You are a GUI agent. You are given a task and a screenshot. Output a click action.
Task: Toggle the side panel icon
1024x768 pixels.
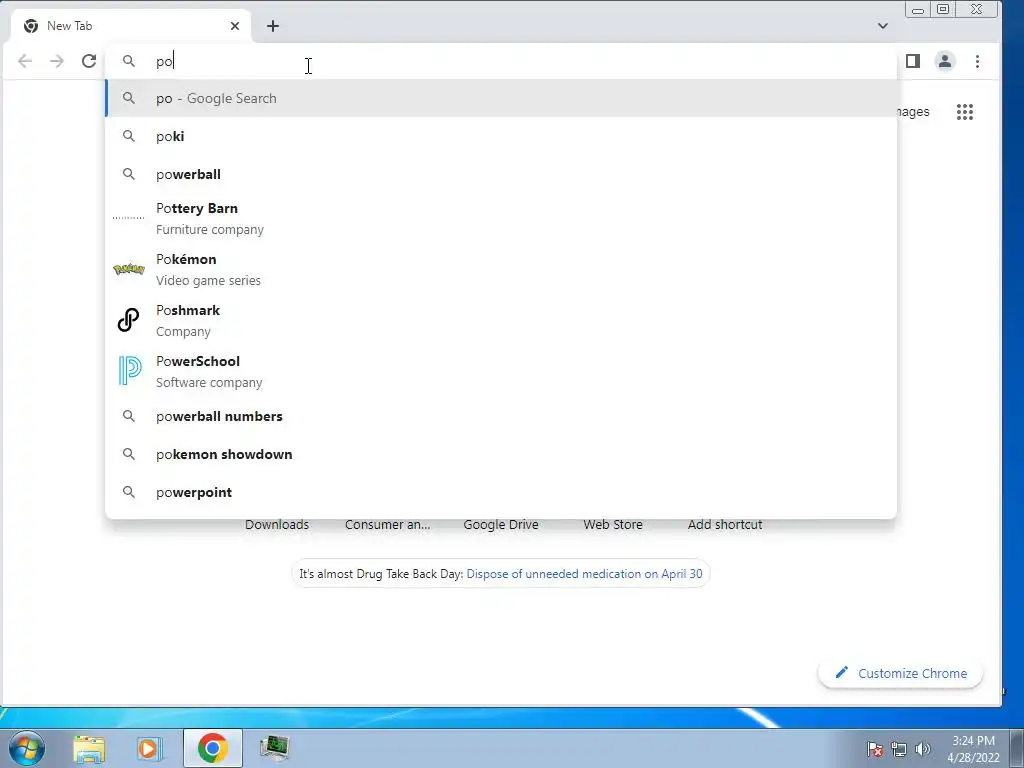(x=913, y=61)
